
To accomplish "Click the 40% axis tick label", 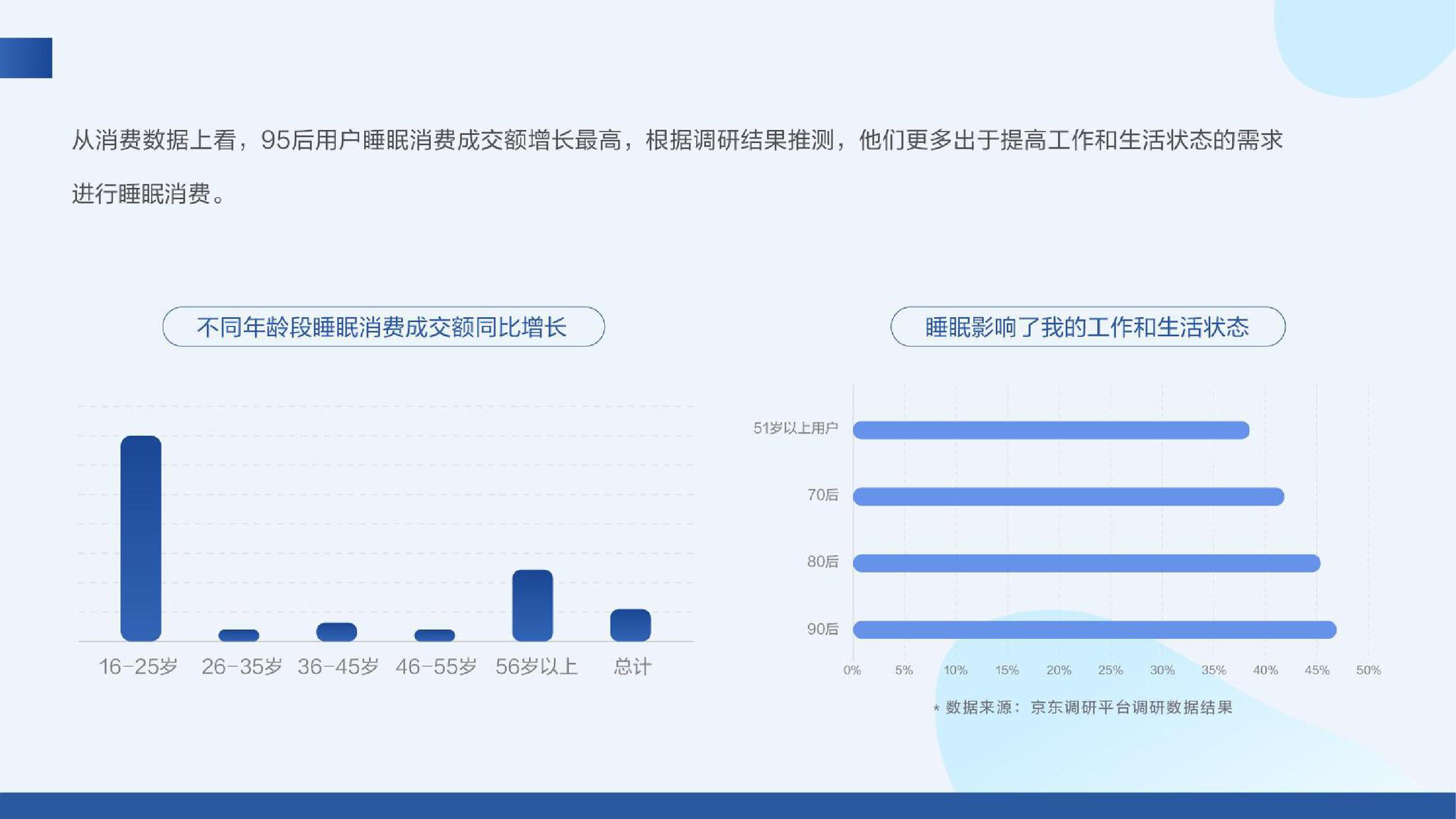I will tap(1265, 670).
